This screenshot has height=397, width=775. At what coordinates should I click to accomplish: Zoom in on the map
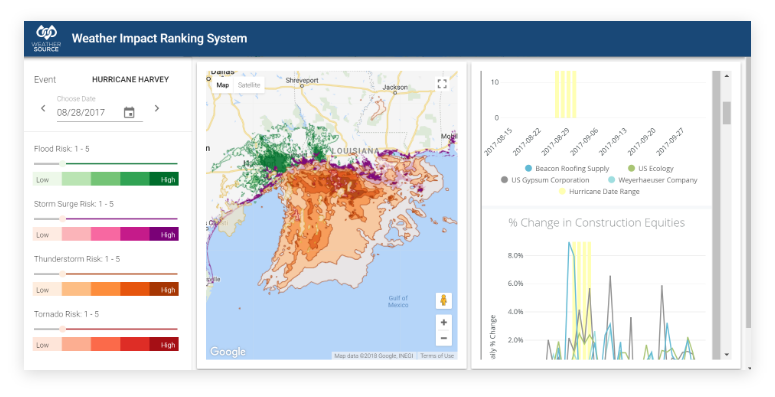[443, 322]
